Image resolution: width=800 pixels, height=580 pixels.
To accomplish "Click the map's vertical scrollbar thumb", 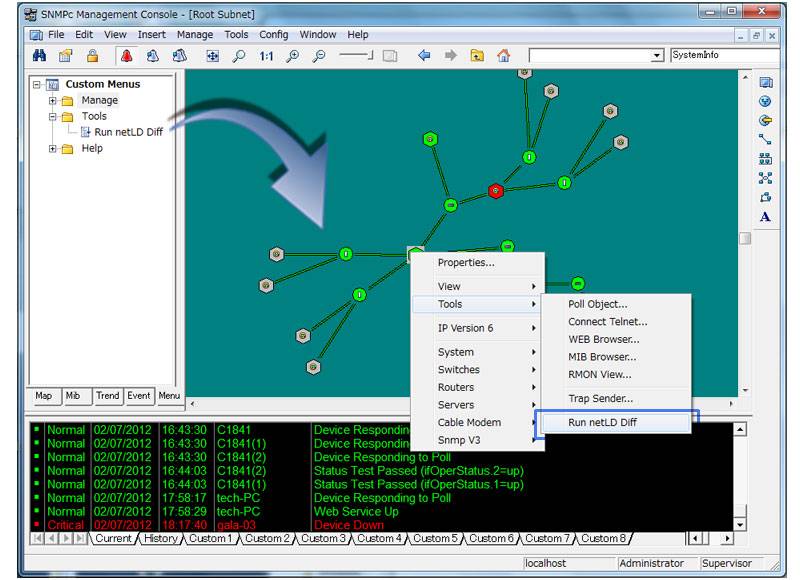I will click(744, 238).
